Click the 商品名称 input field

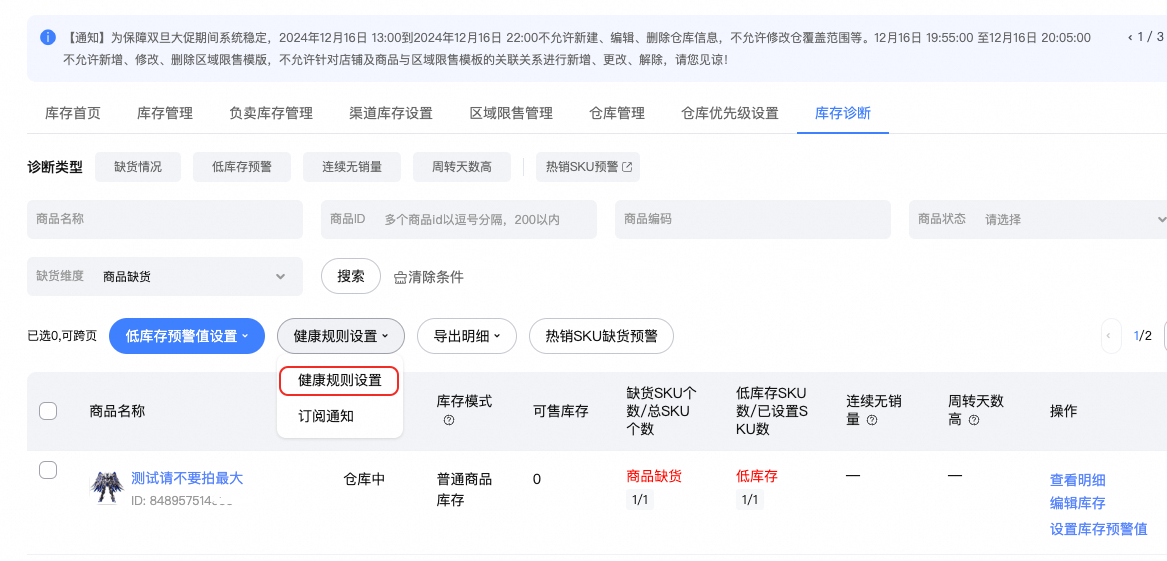pyautogui.click(x=164, y=219)
